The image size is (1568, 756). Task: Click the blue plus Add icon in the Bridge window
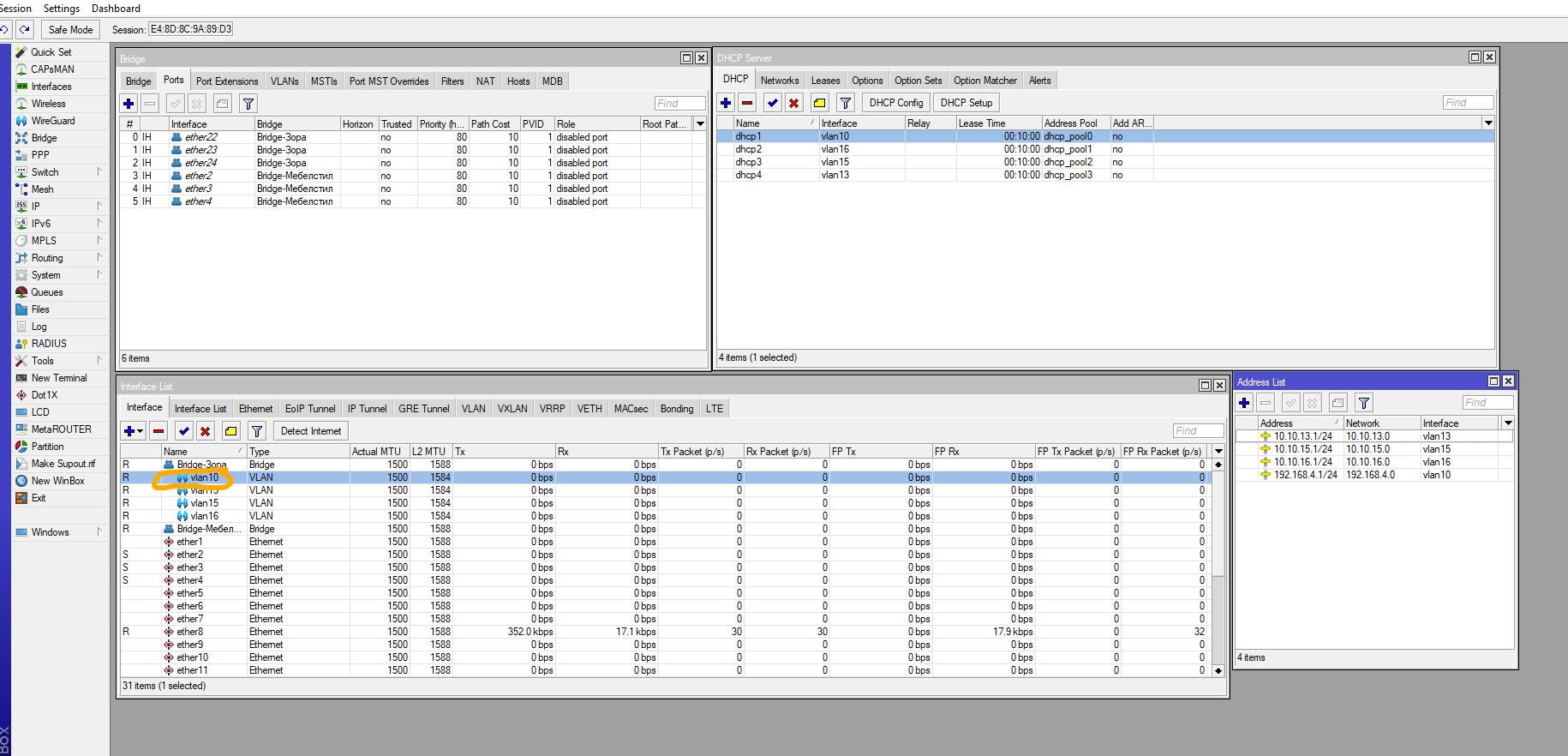[129, 104]
